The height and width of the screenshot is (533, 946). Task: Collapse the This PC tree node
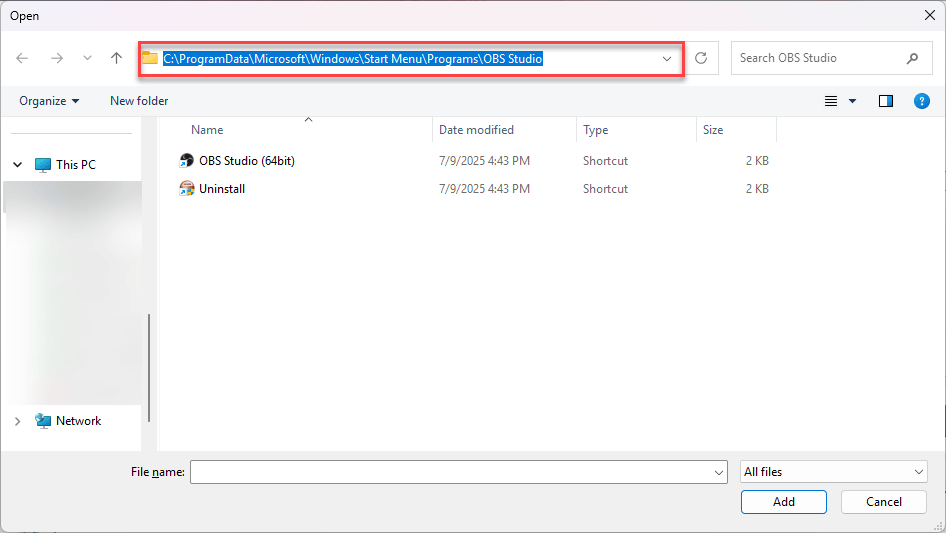coord(17,164)
